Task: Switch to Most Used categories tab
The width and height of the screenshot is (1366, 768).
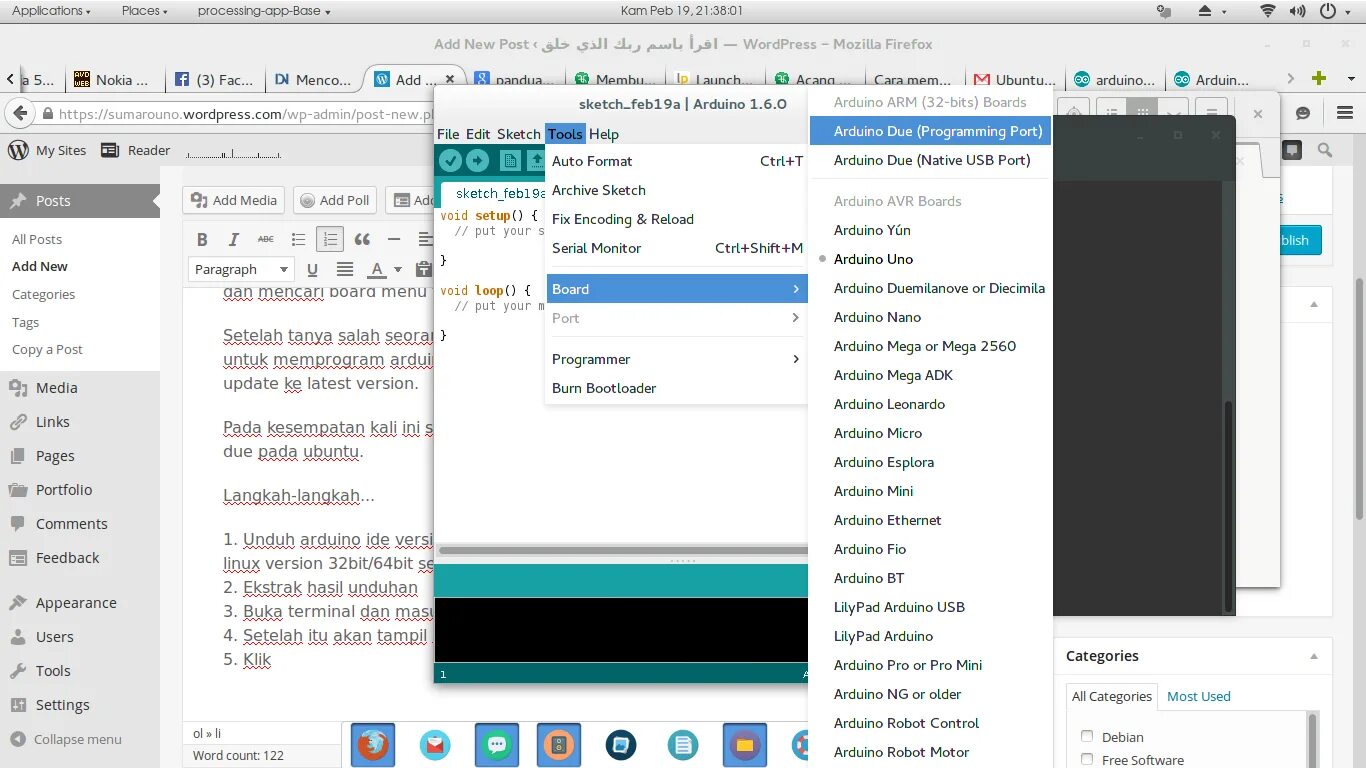Action: (1198, 696)
